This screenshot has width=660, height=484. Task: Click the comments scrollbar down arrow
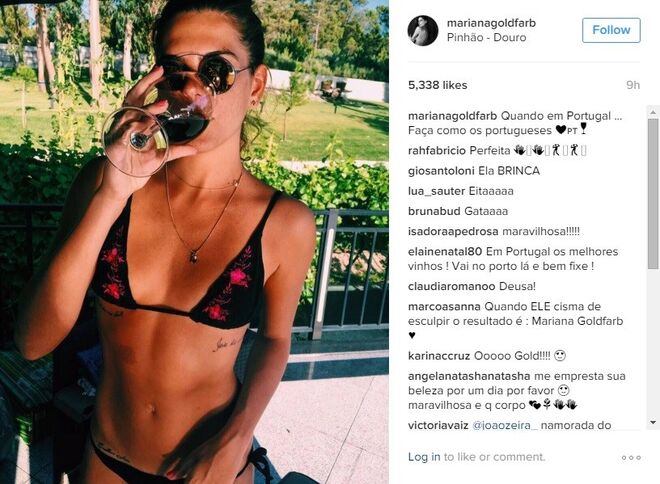click(653, 422)
